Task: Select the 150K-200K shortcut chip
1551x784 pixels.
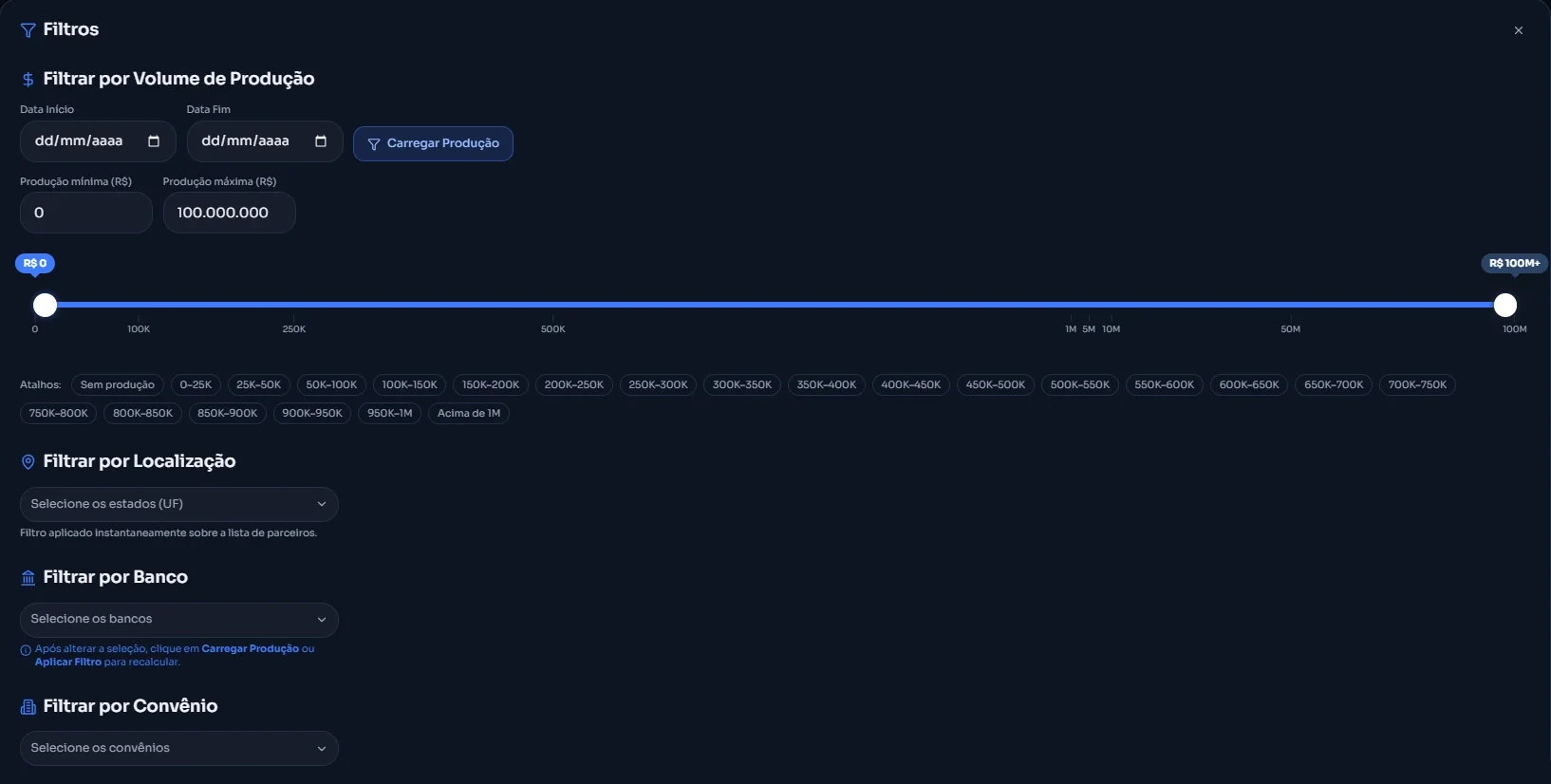Action: pos(491,384)
